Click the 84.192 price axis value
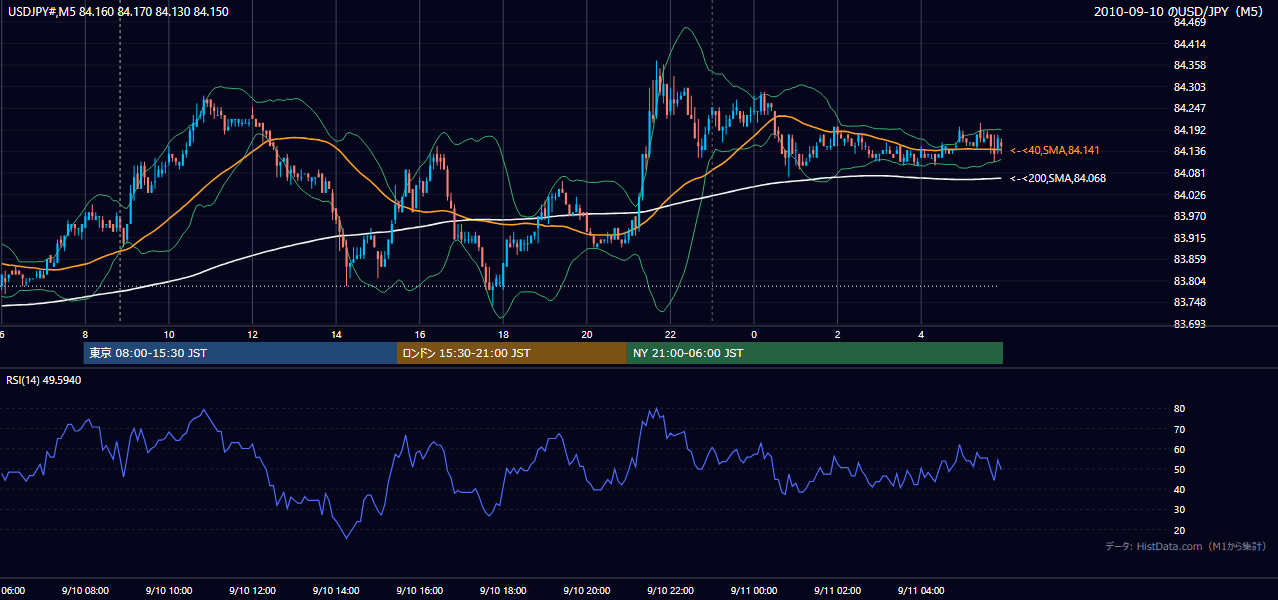Viewport: 1278px width, 600px height. click(x=1189, y=130)
